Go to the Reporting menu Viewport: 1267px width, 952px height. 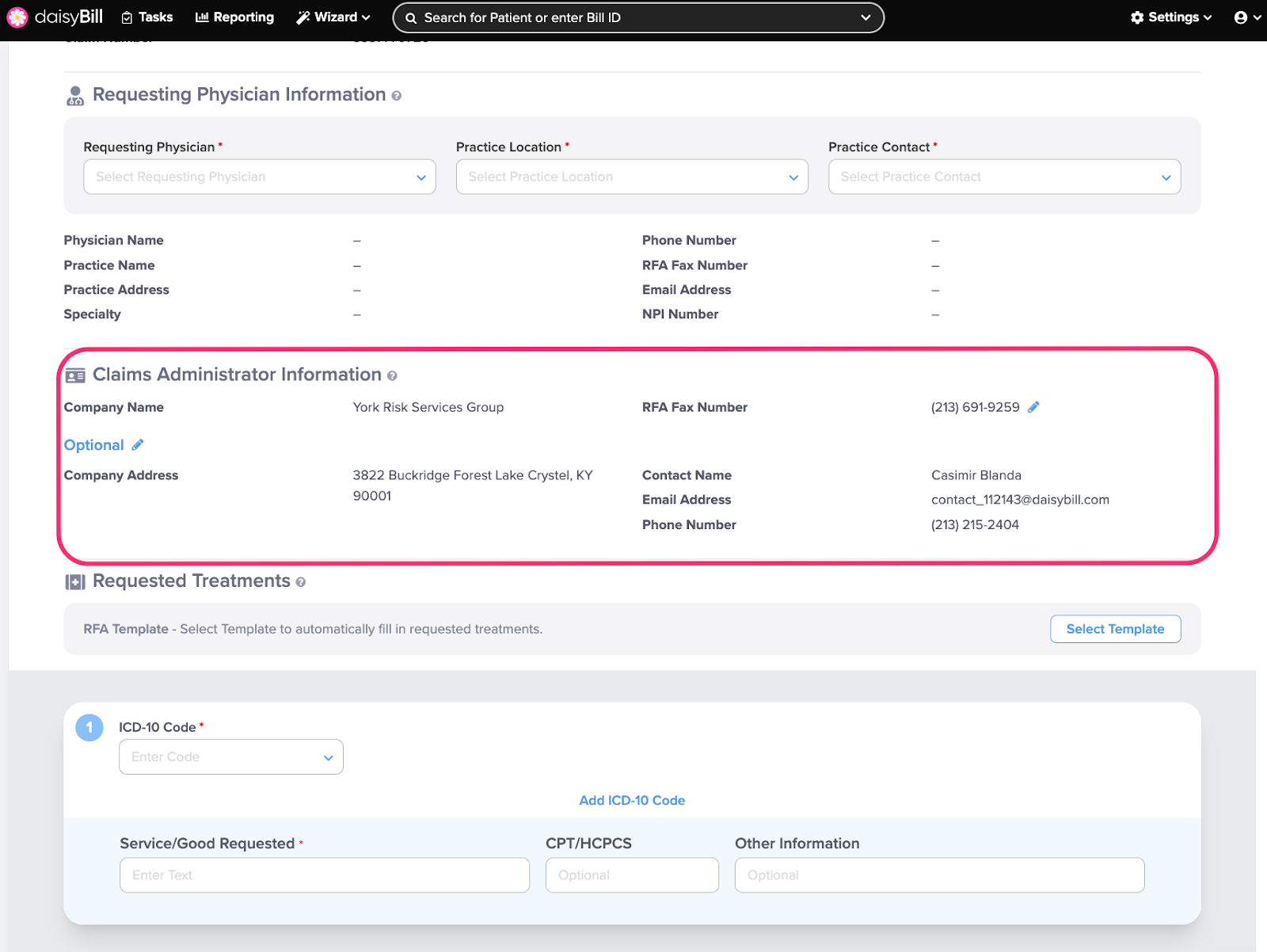point(234,17)
